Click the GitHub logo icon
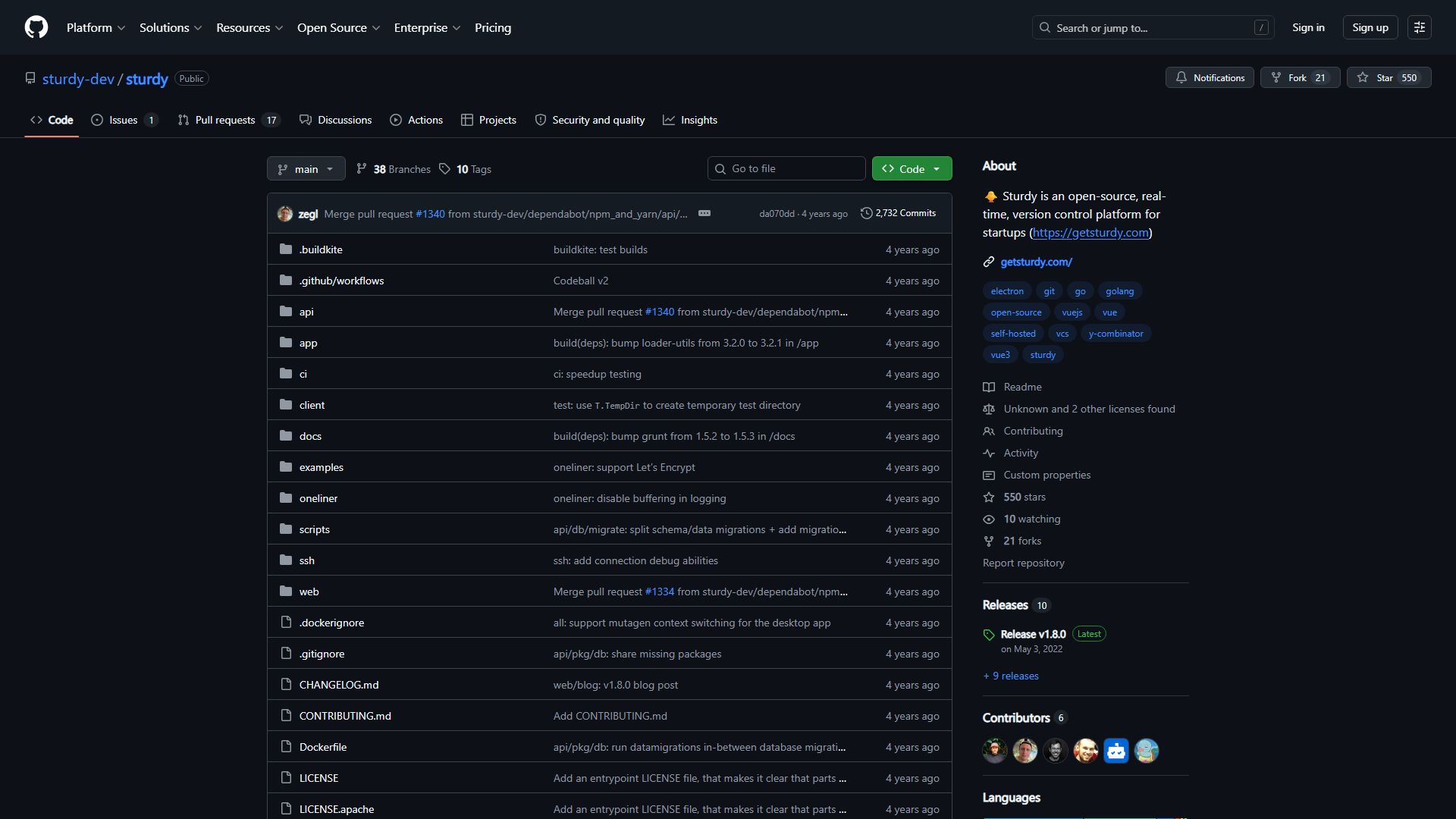Image resolution: width=1456 pixels, height=819 pixels. click(x=36, y=27)
